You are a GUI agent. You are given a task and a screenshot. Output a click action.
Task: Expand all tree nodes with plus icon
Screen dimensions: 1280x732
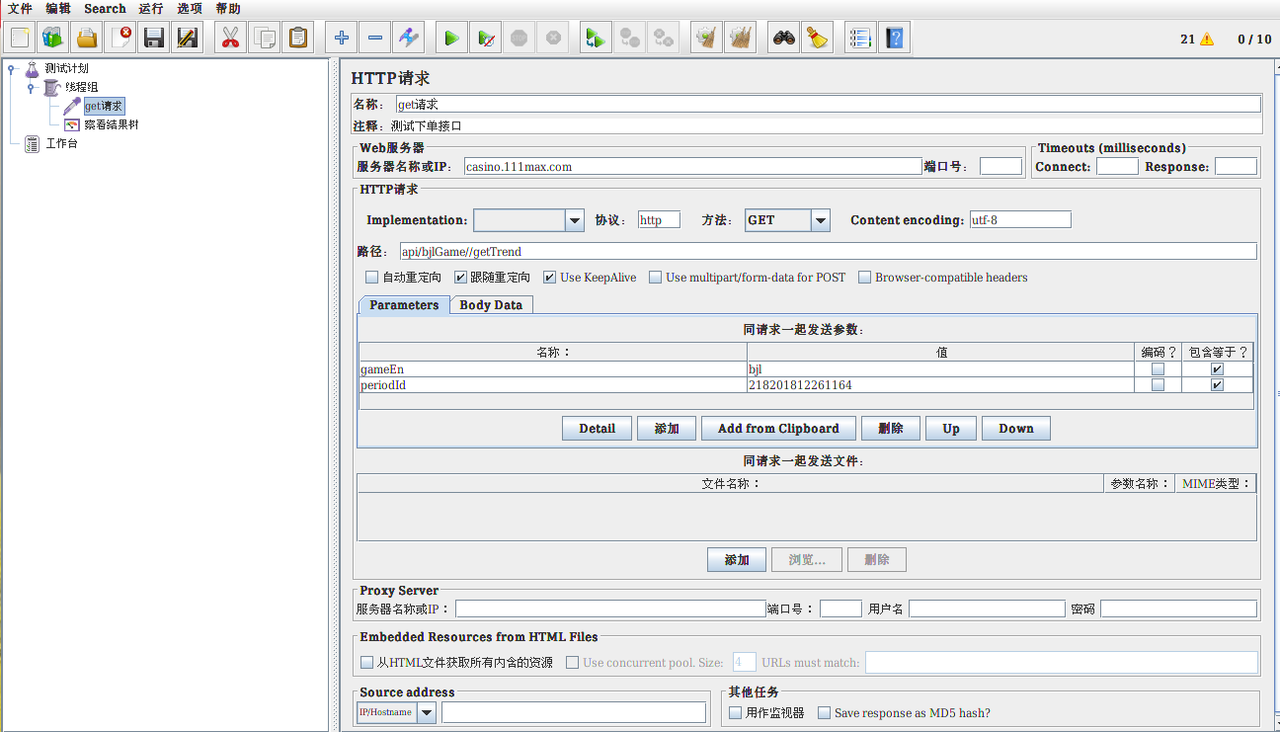341,39
